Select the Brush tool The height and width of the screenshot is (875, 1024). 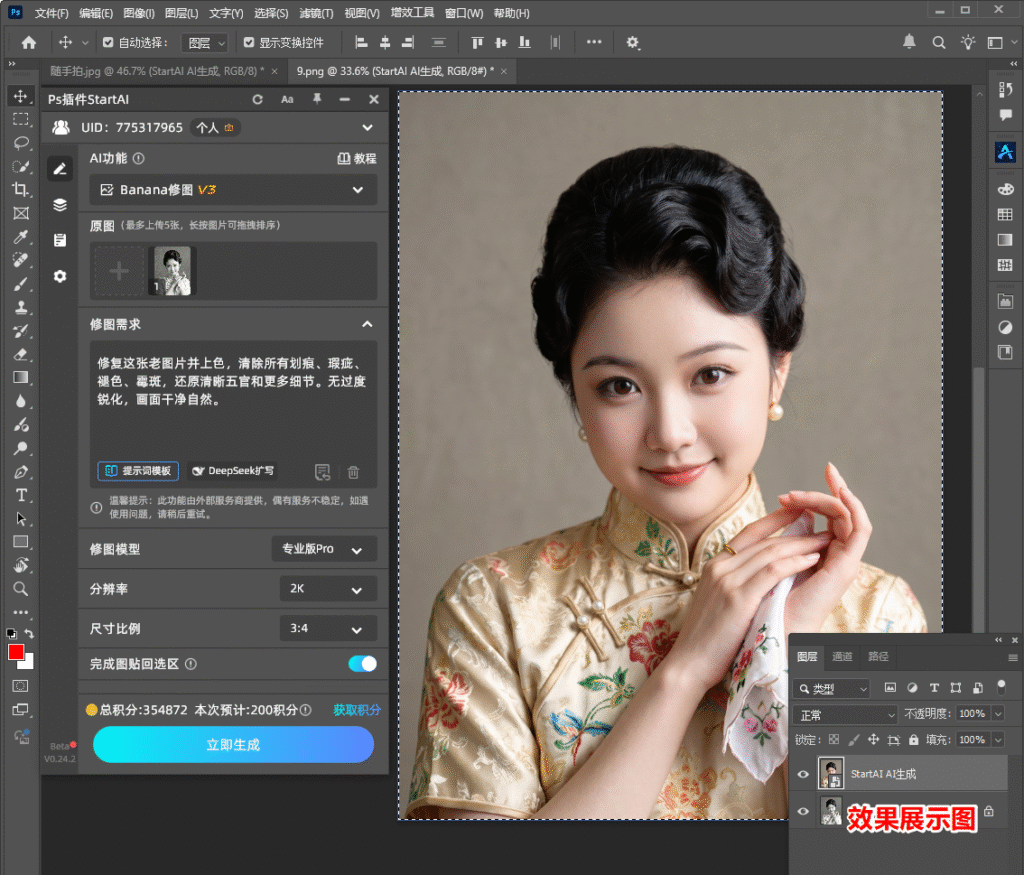pos(21,284)
